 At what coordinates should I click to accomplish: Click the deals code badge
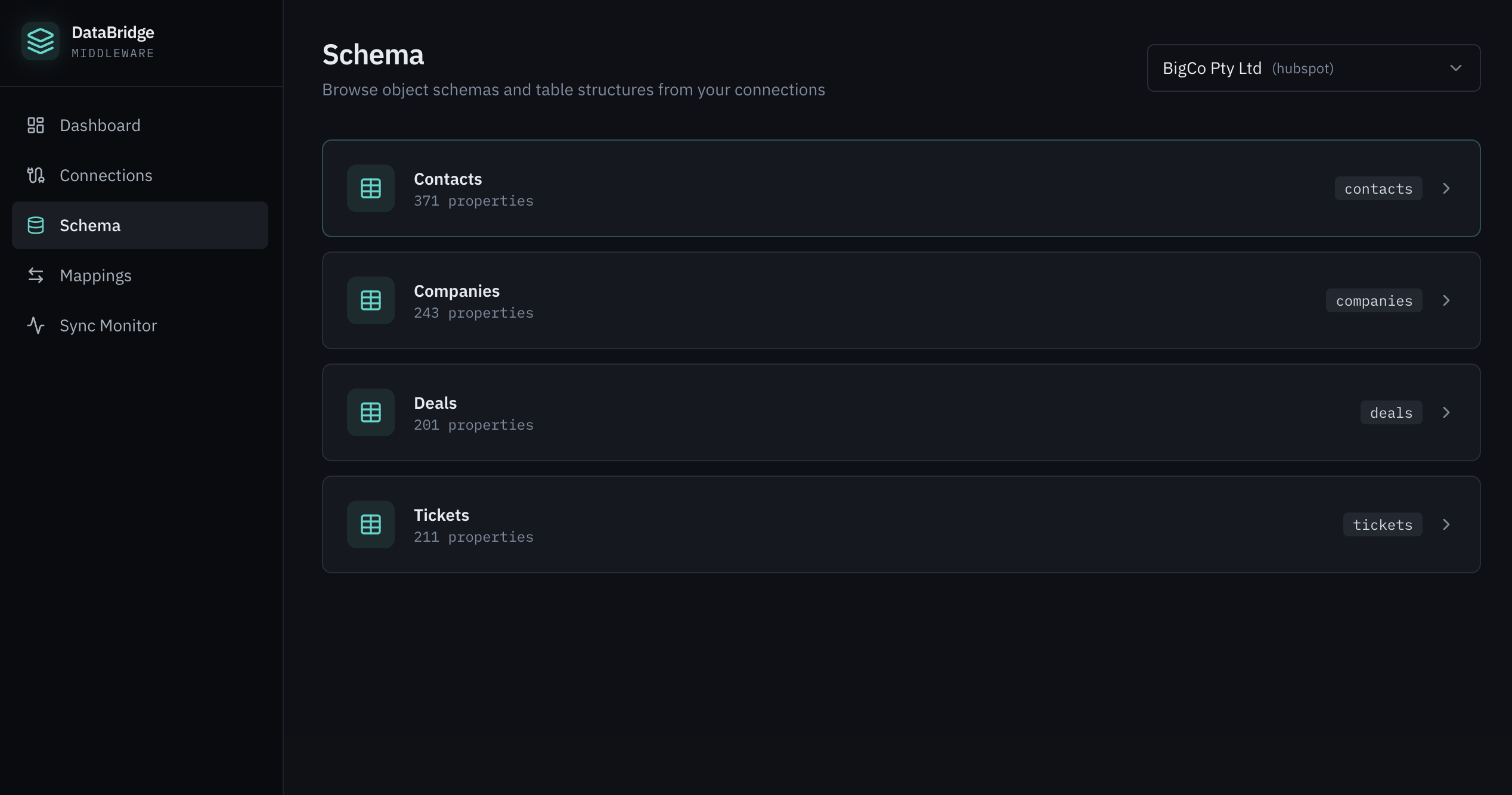click(x=1390, y=412)
